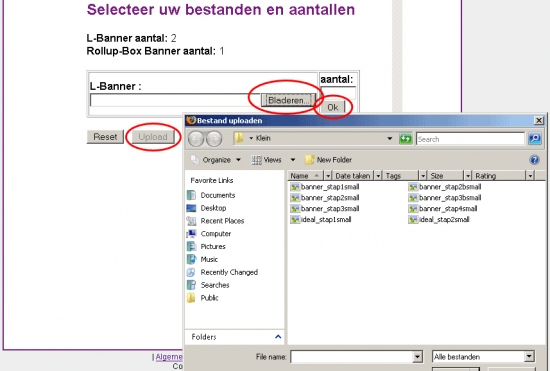Click the Bladeren browse button
This screenshot has width=550, height=371.
(x=288, y=100)
